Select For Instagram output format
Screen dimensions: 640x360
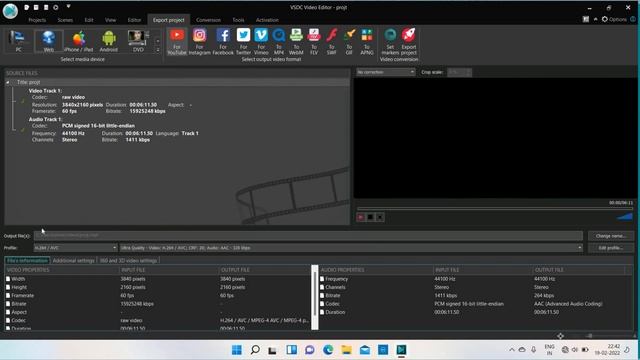[x=200, y=42]
